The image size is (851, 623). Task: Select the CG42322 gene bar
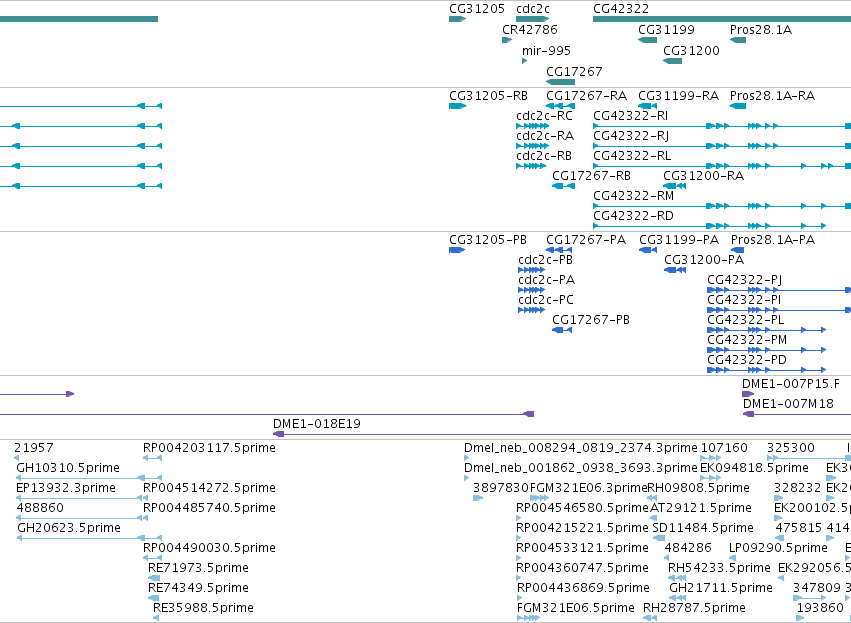pos(722,19)
